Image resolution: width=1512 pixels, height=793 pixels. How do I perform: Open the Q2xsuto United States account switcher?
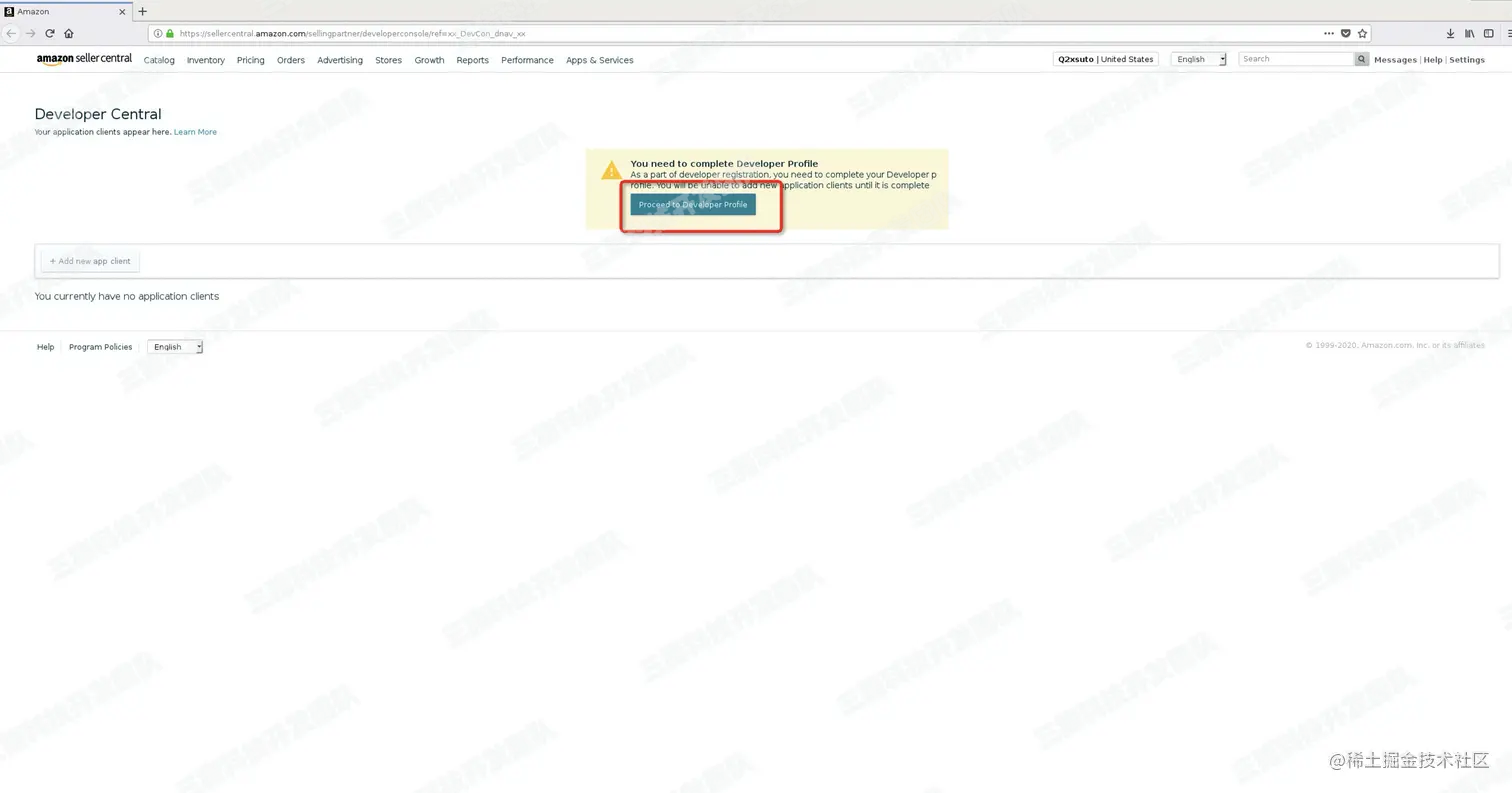(1105, 59)
